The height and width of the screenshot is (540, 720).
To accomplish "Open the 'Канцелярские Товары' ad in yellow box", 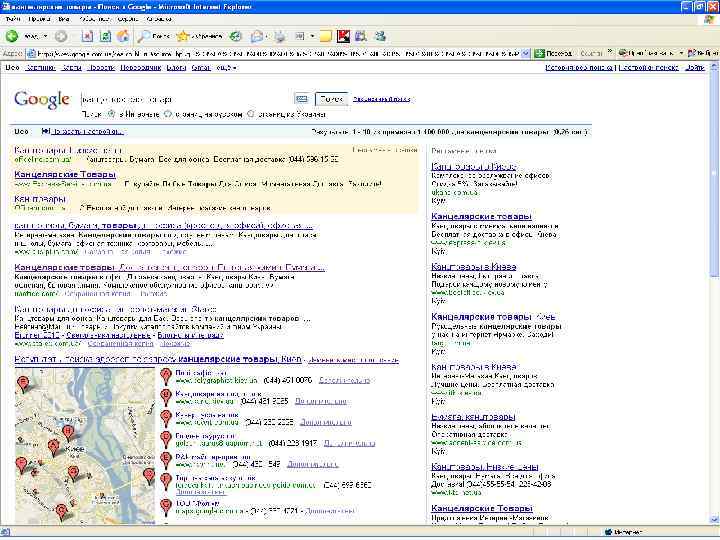I will click(x=65, y=174).
